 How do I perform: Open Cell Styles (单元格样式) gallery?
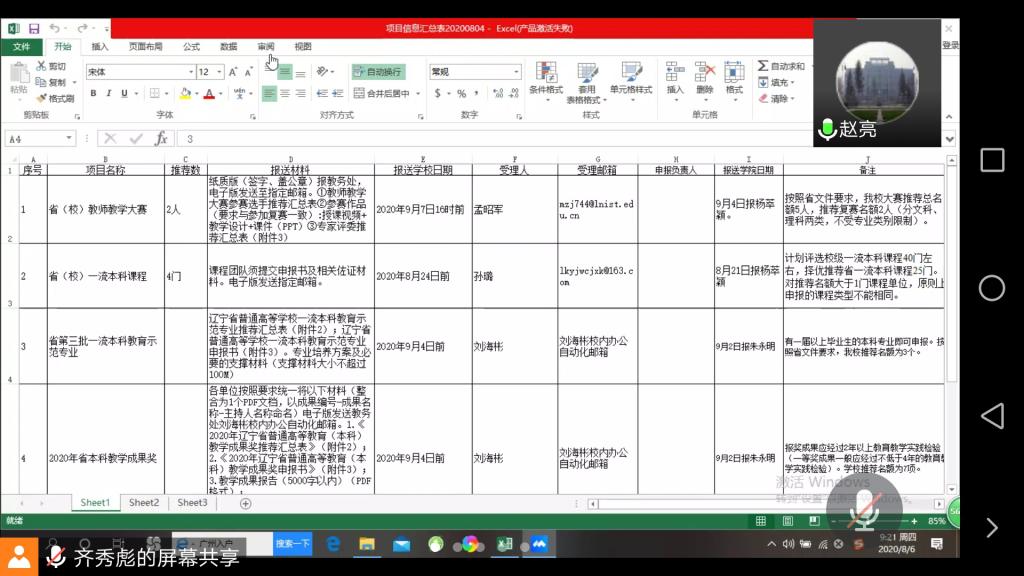coord(631,80)
